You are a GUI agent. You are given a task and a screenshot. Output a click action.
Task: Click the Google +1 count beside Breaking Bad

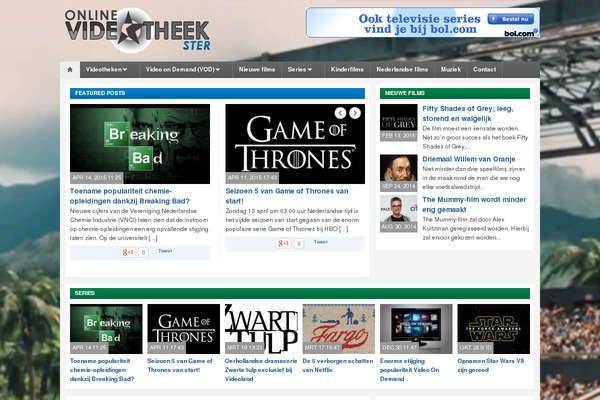(x=143, y=253)
